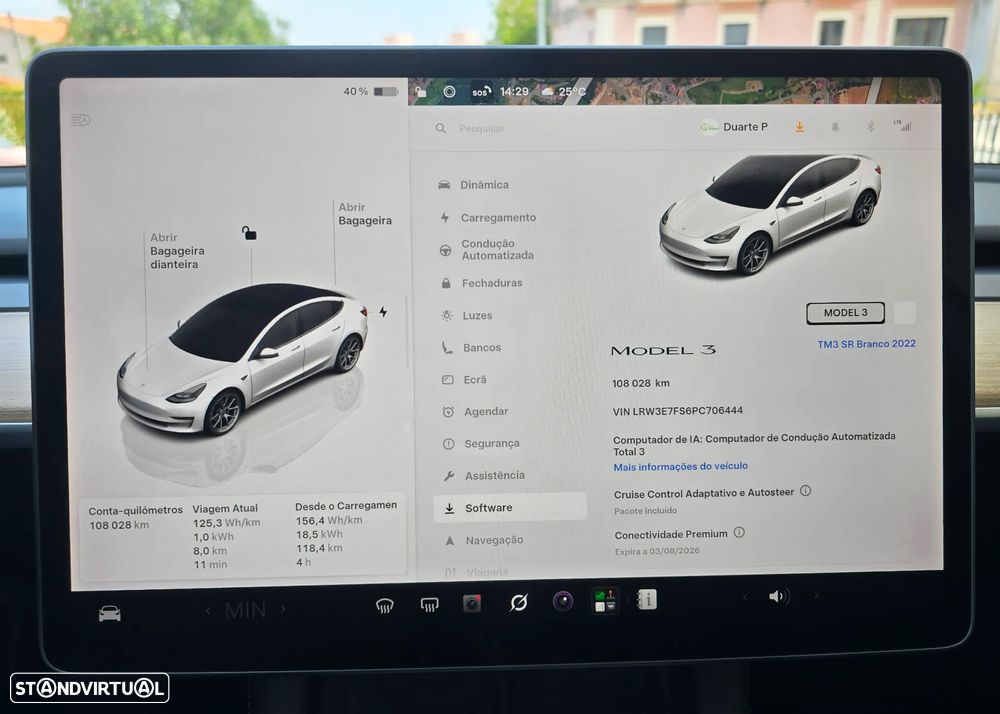
Task: Click Desde o Carregamen trip heading
Action: [x=346, y=506]
